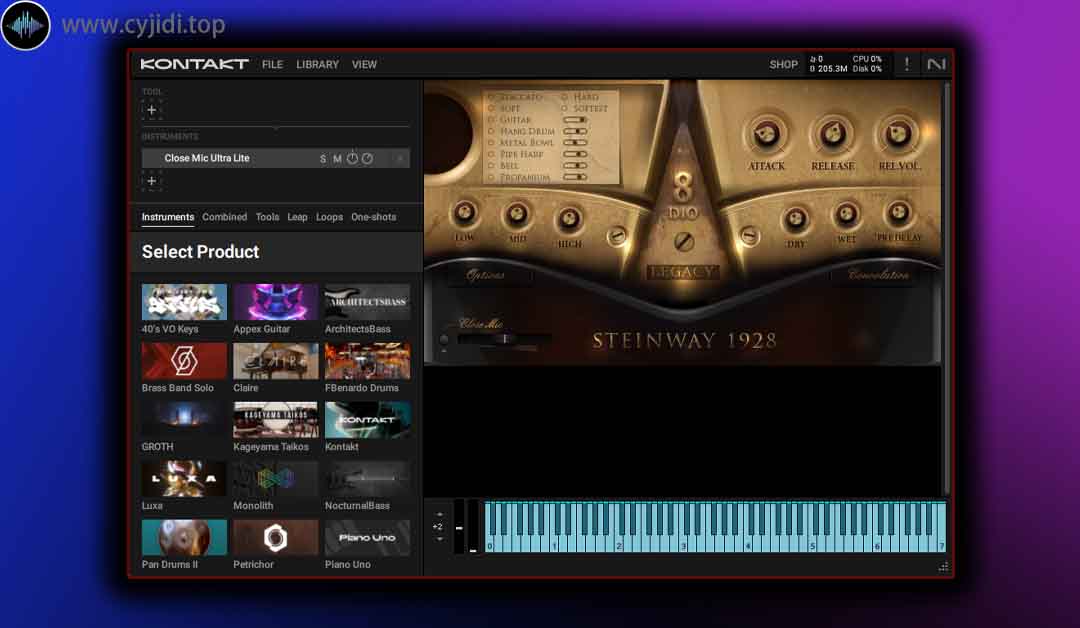Screen dimensions: 1080x628
Task: Open the SHOP link
Action: point(783,64)
